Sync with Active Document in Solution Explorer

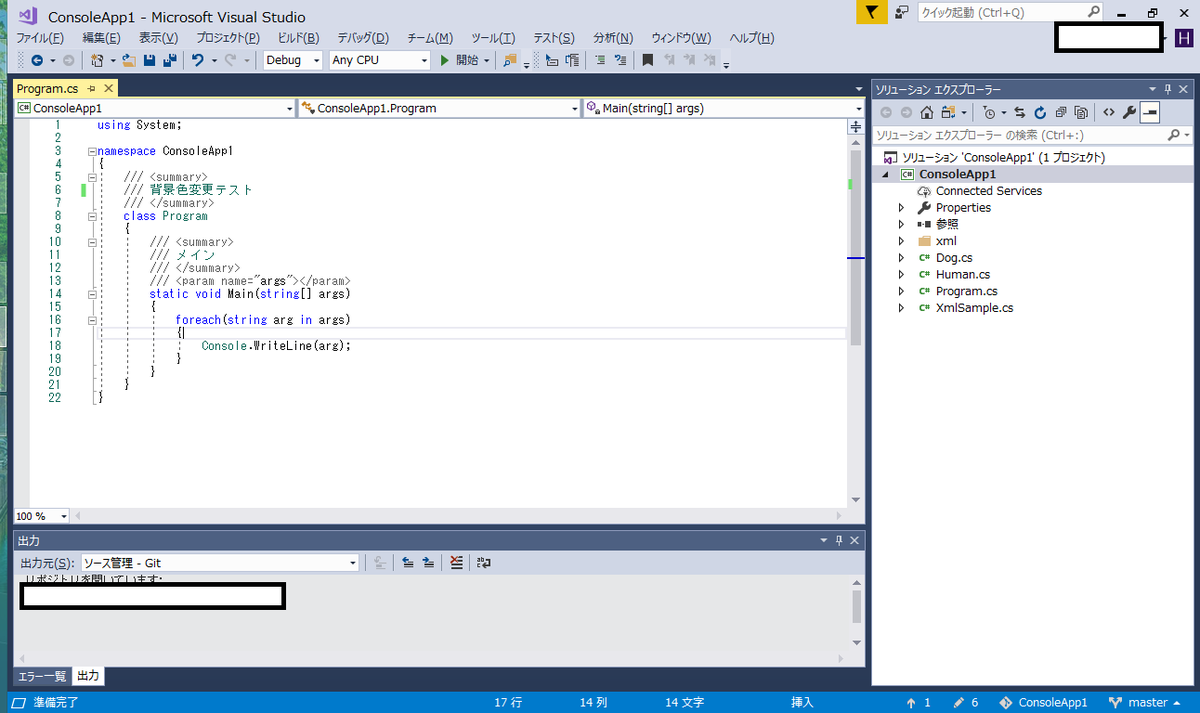(x=1019, y=112)
